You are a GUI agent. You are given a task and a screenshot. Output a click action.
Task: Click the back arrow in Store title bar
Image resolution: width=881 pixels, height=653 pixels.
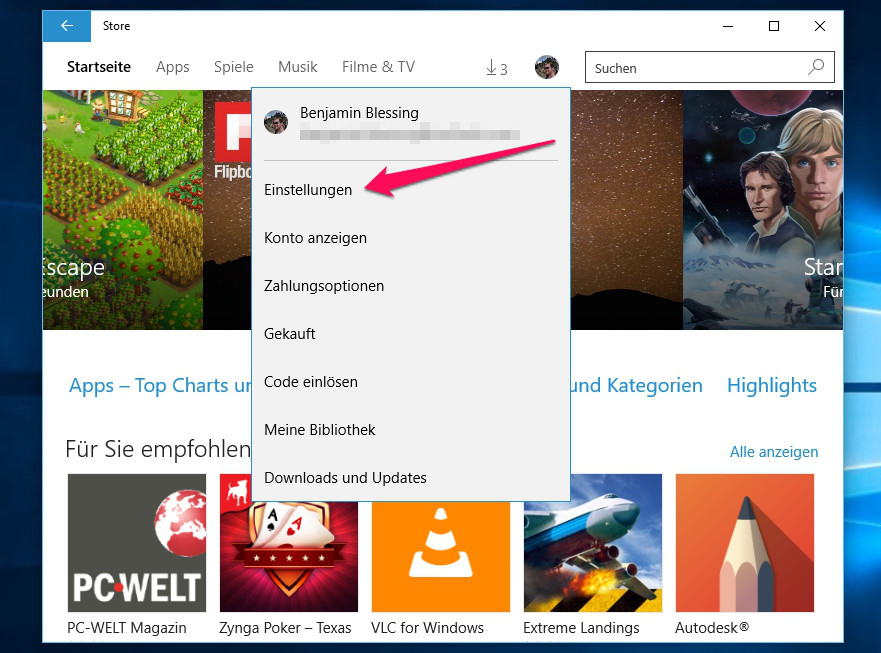(x=67, y=26)
